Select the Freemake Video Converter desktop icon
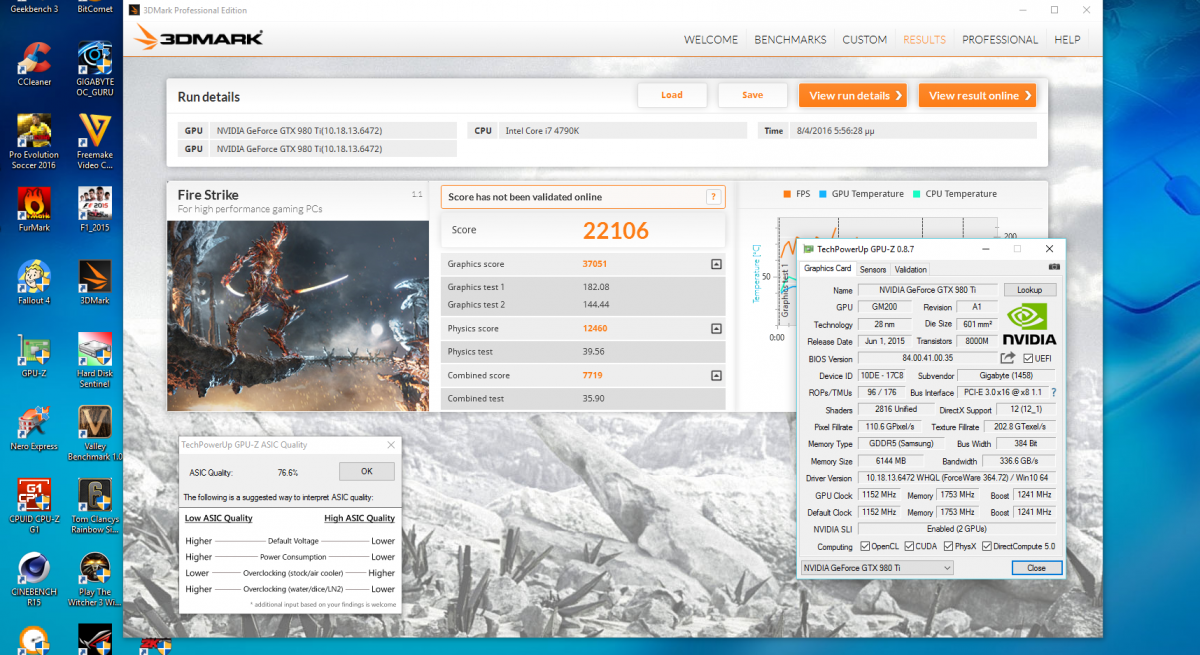The height and width of the screenshot is (655, 1200). [95, 141]
